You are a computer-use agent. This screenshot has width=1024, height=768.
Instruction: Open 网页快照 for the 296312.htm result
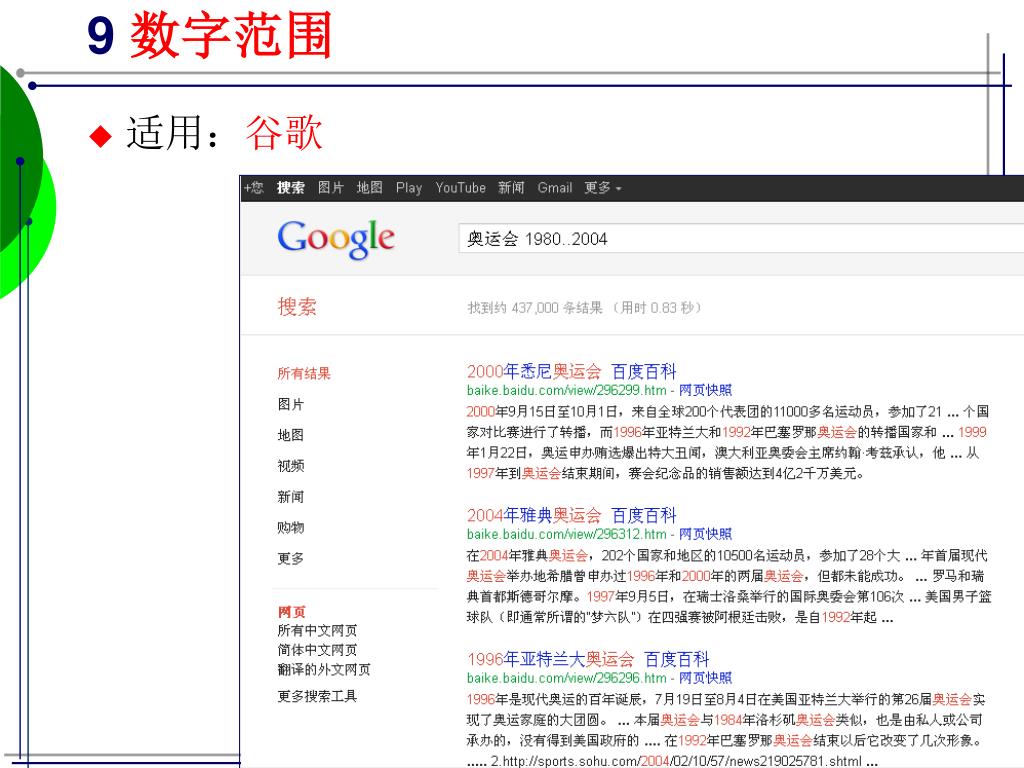(705, 534)
